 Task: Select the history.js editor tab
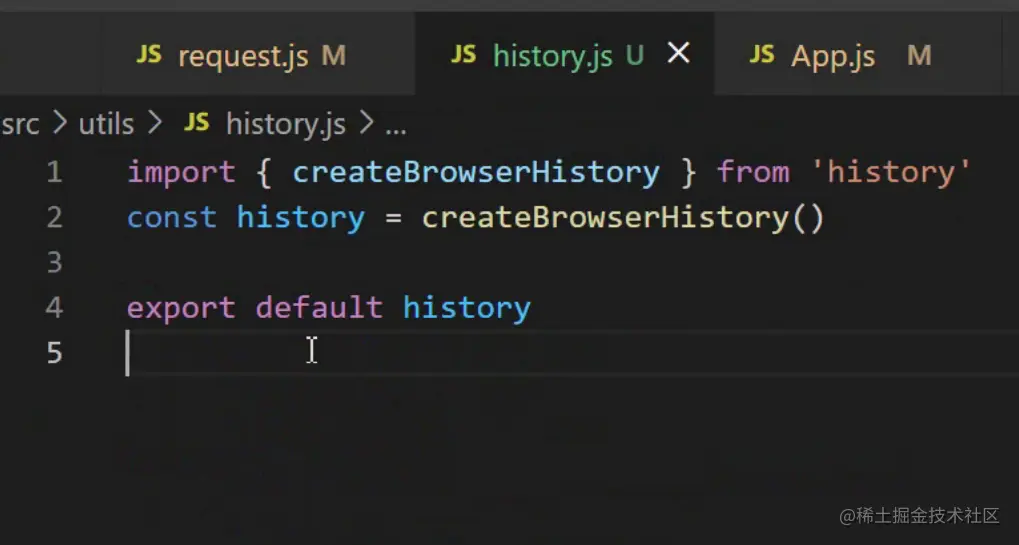pos(564,55)
